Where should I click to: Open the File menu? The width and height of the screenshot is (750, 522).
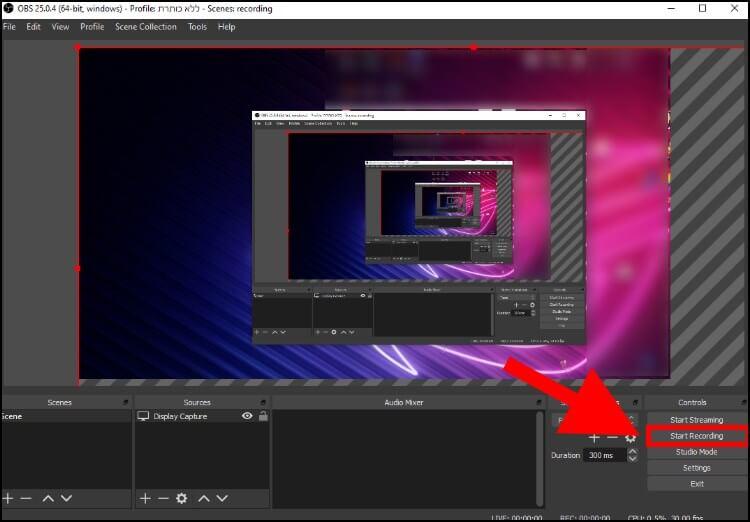pyautogui.click(x=9, y=27)
